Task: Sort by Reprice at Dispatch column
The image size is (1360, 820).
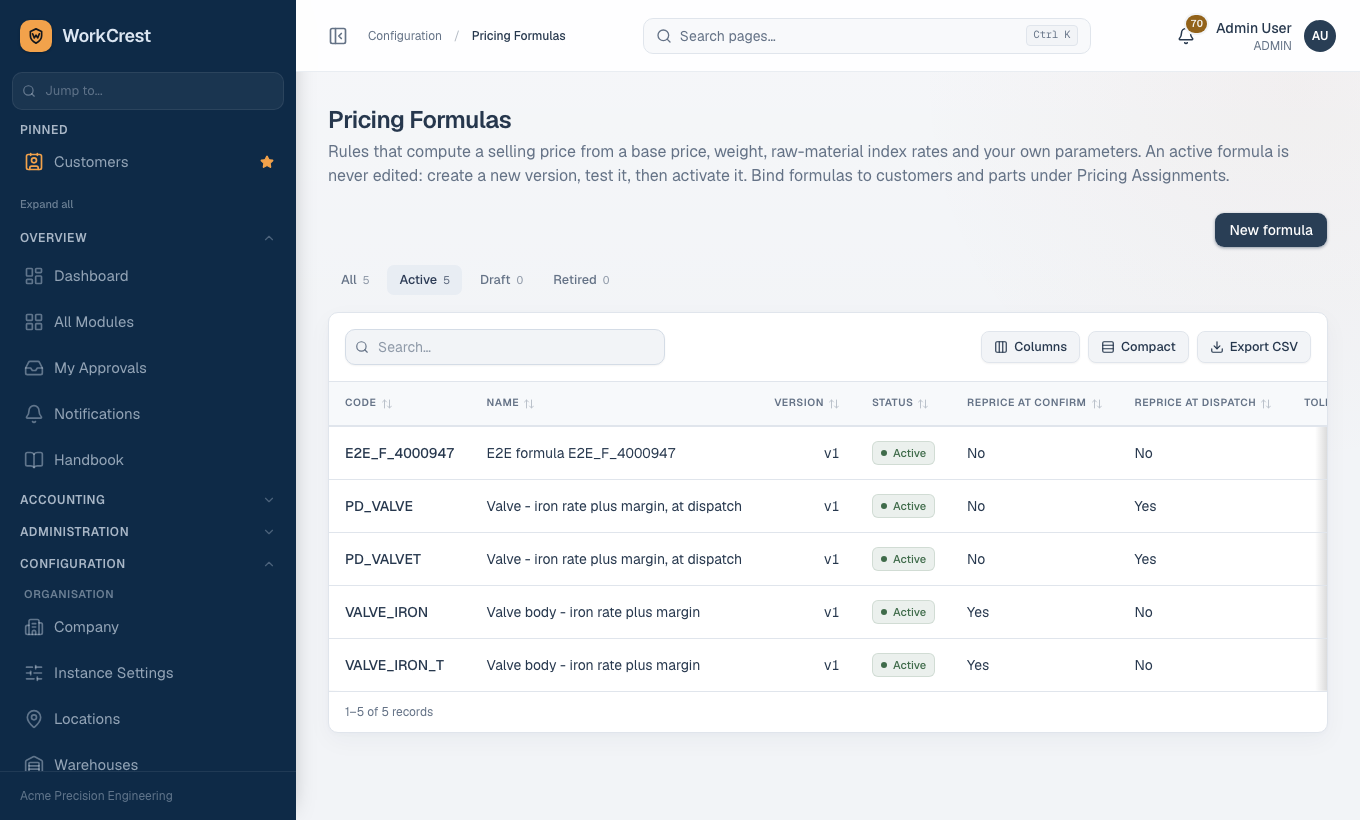Action: (1203, 403)
